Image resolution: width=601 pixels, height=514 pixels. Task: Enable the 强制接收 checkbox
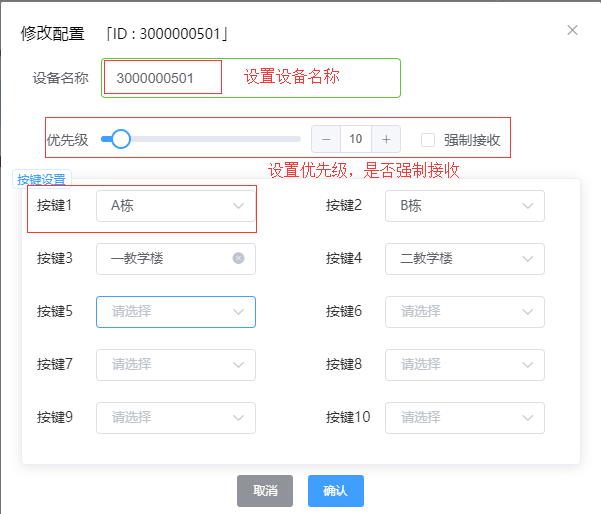pos(428,140)
